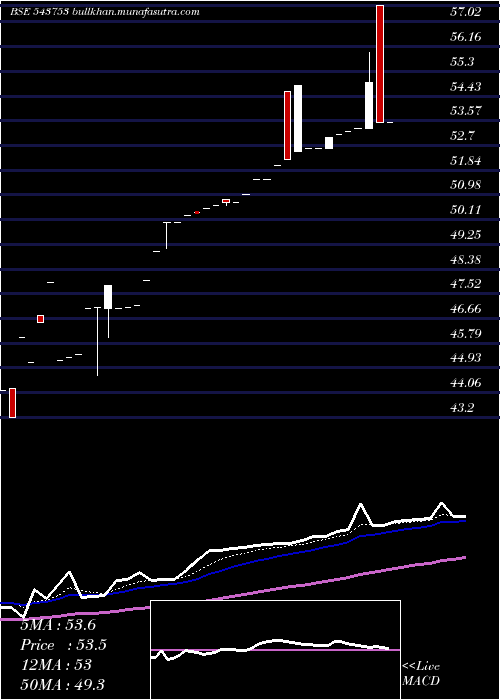Click the red candlestick near 43.2 at chart start
Viewport: 500px width, 700px height.
point(12,403)
